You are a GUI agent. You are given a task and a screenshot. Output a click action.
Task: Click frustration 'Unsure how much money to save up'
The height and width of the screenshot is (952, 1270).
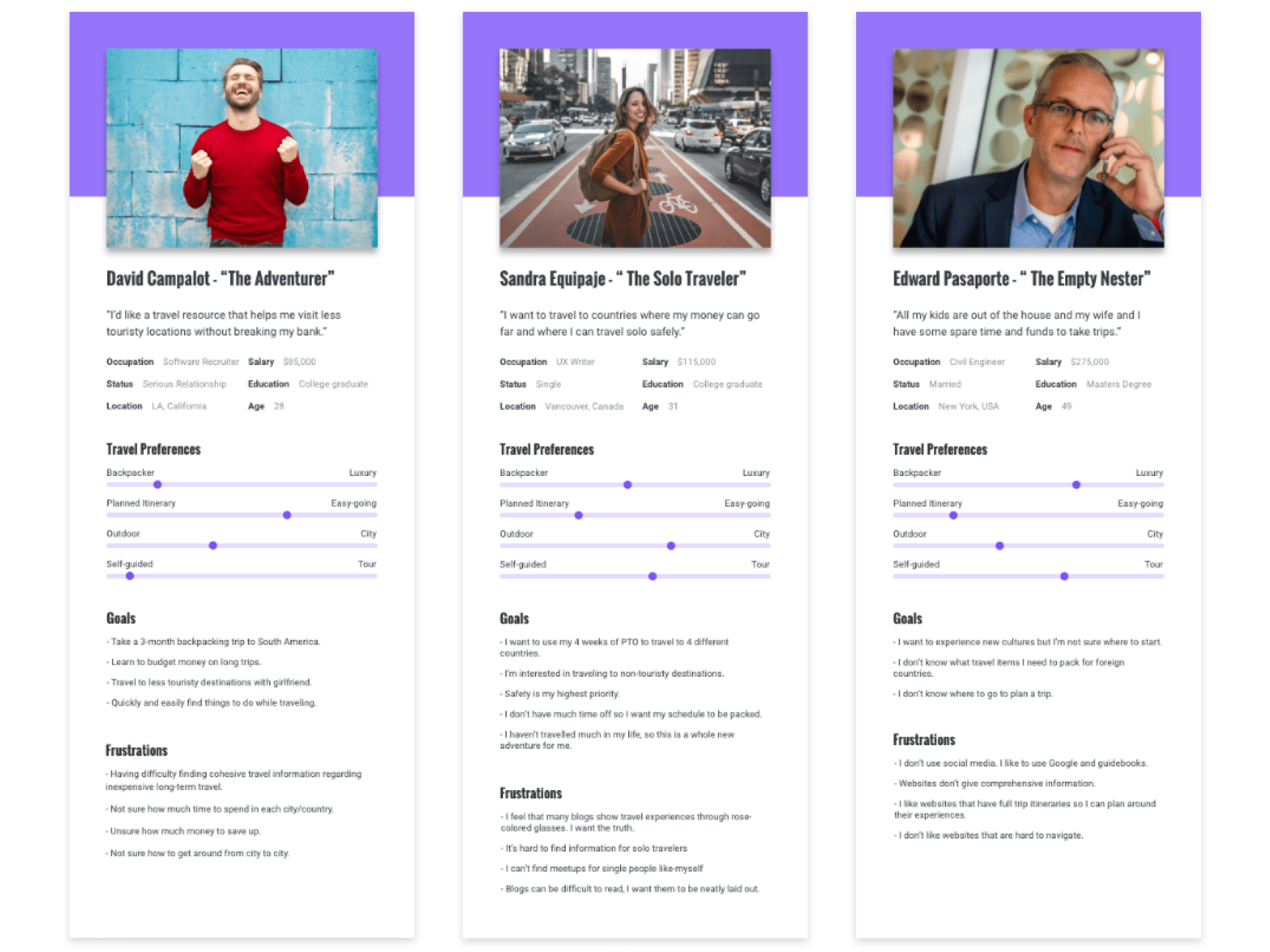(x=183, y=831)
